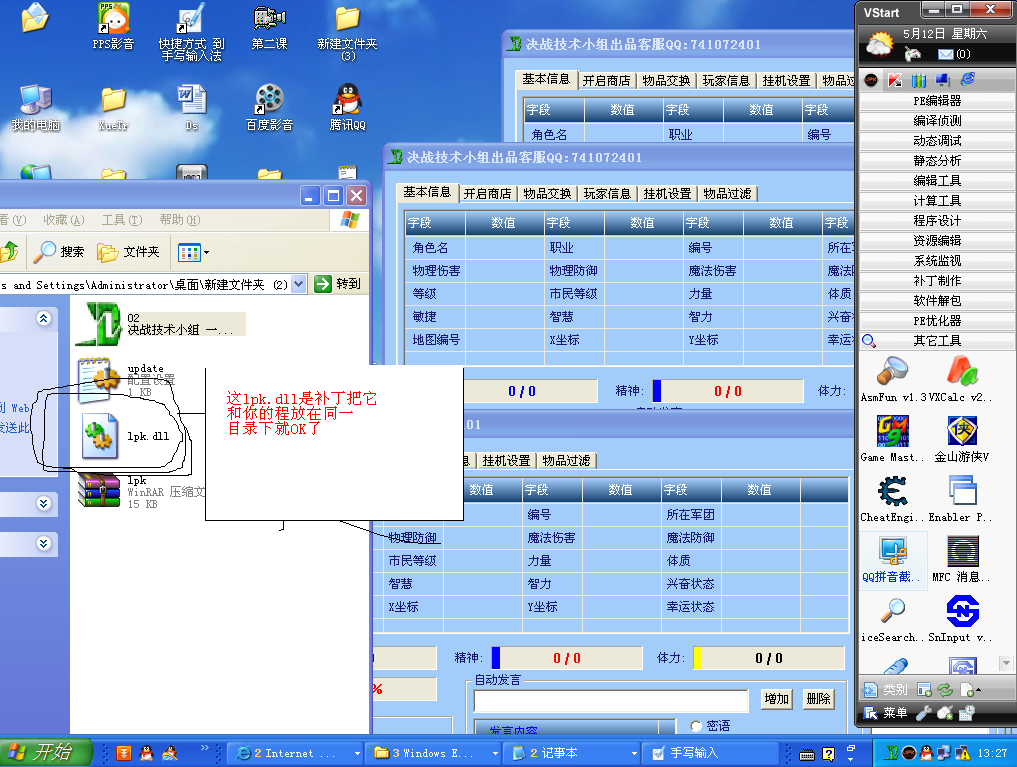Open the 收藏(A) menu in Explorer
The image size is (1017, 767).
pyautogui.click(x=64, y=220)
